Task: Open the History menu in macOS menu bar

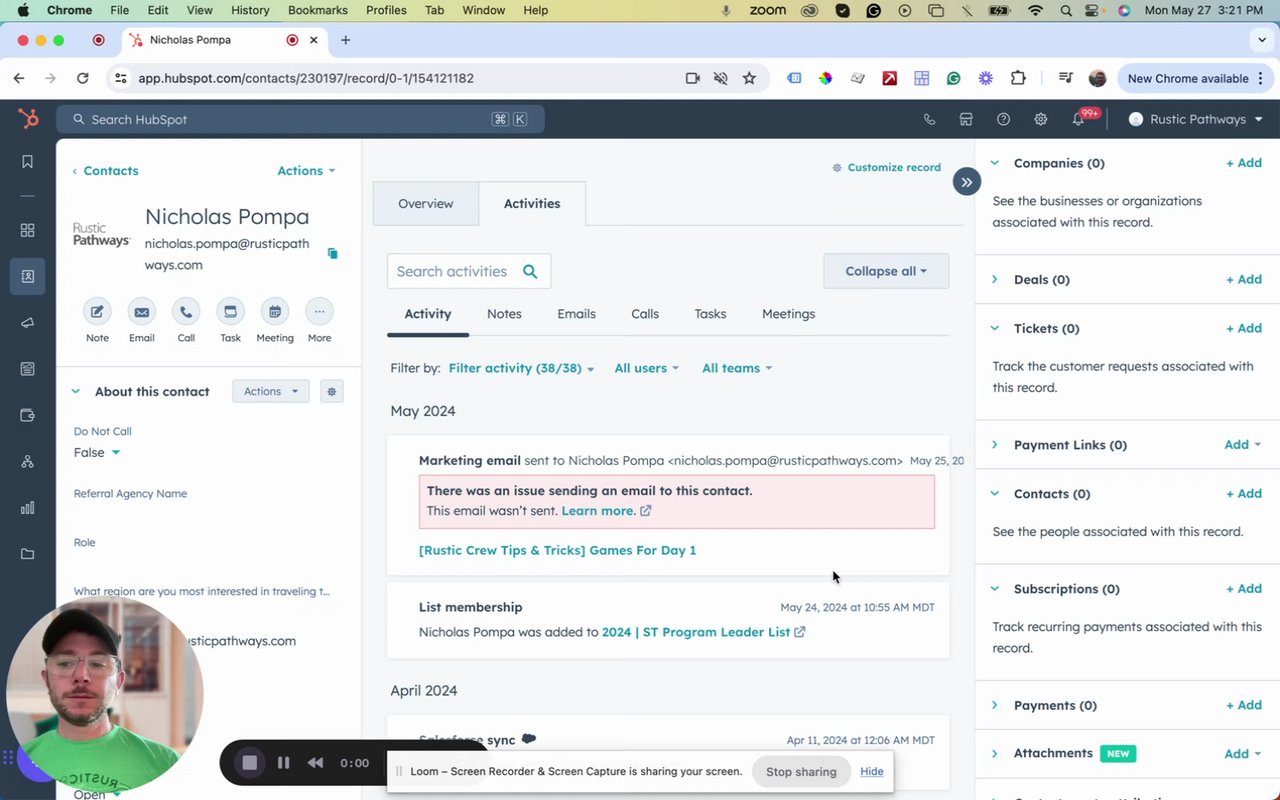Action: (x=250, y=10)
